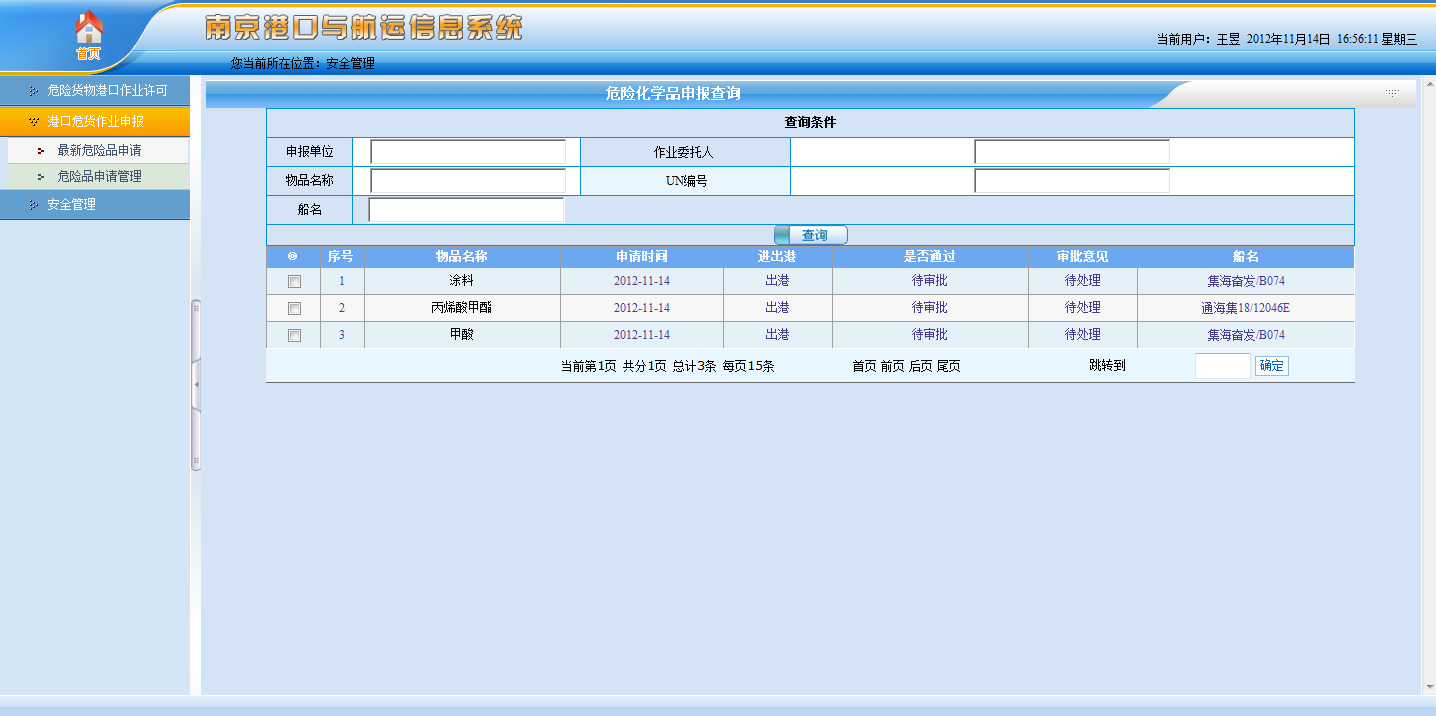Click the dotted grip icon on query panel header
1436x716 pixels.
(1391, 93)
